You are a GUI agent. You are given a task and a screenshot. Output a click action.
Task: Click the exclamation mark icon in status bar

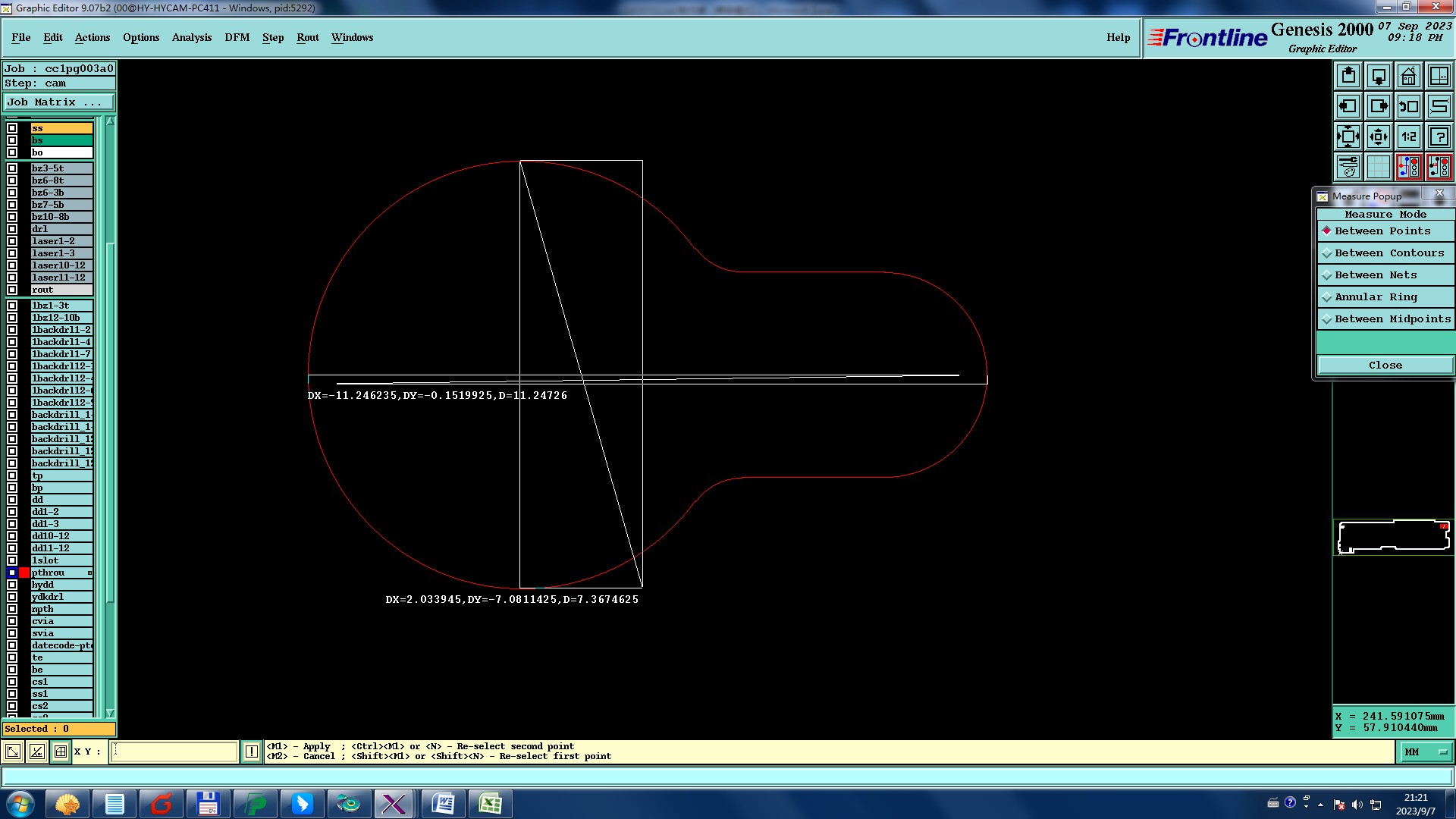pyautogui.click(x=252, y=752)
